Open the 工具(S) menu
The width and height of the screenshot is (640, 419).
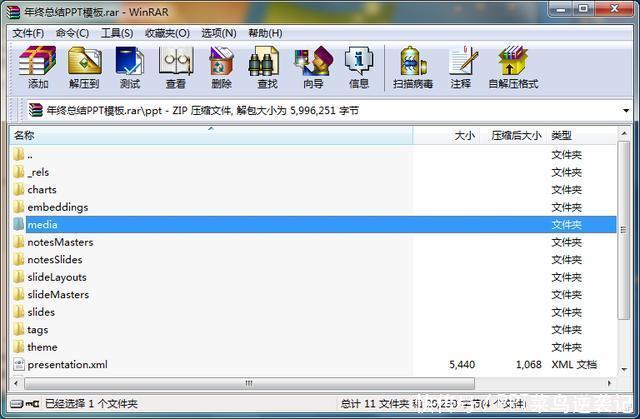tap(117, 33)
